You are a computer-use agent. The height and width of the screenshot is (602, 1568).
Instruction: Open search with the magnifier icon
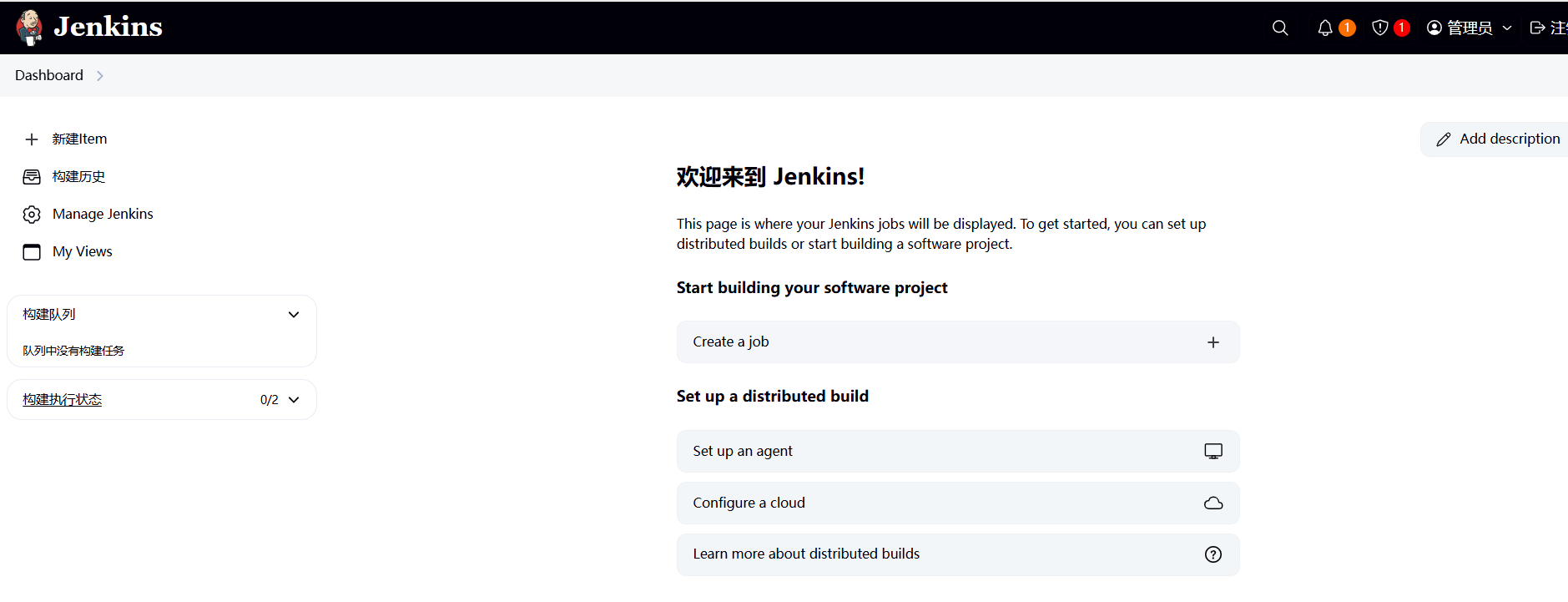click(x=1280, y=28)
